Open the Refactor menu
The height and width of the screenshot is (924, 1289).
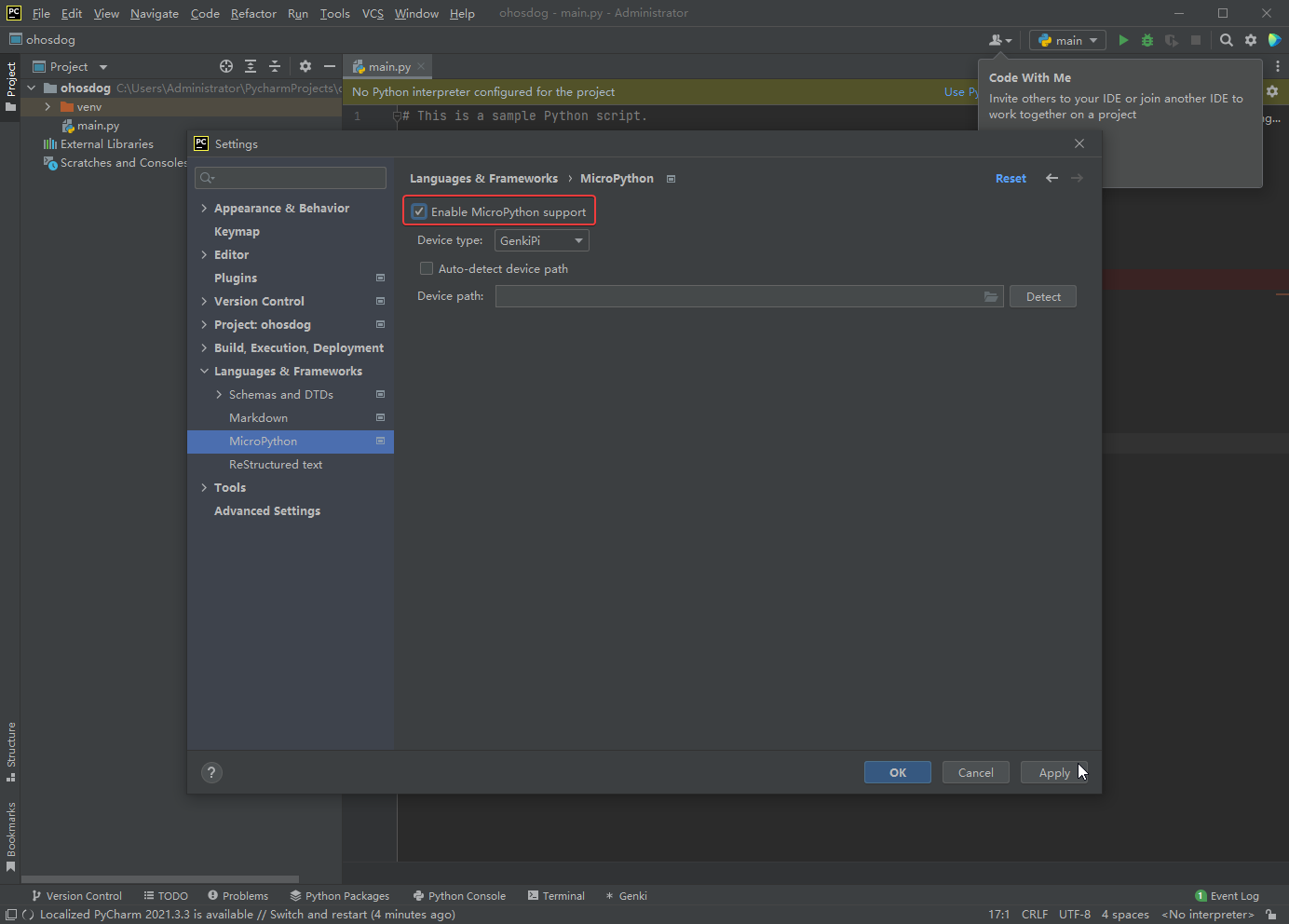tap(253, 13)
